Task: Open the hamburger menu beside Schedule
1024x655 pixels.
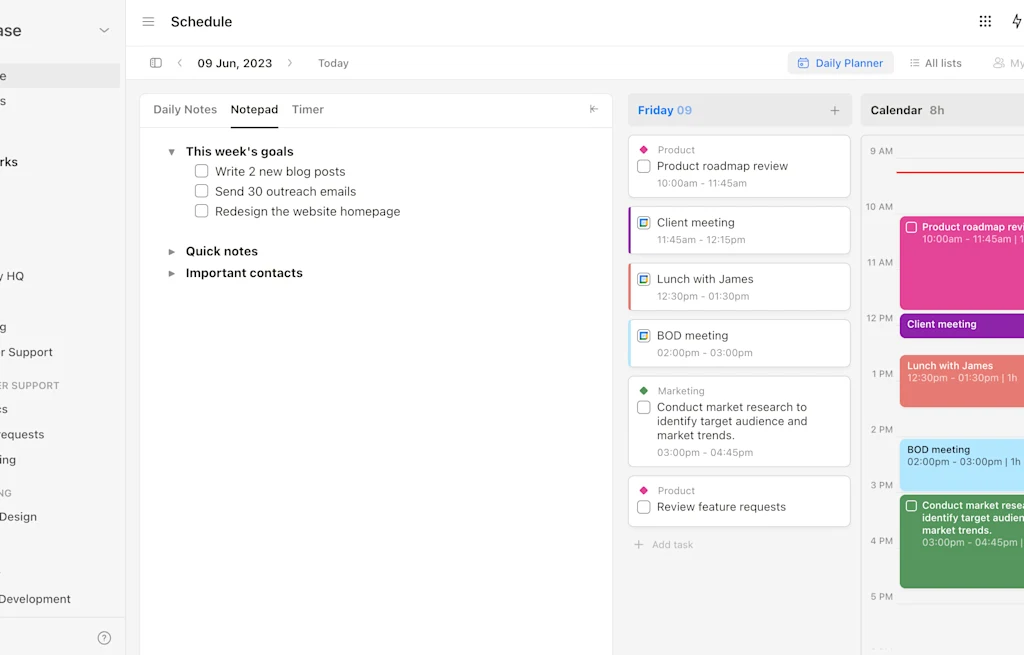Action: [148, 22]
